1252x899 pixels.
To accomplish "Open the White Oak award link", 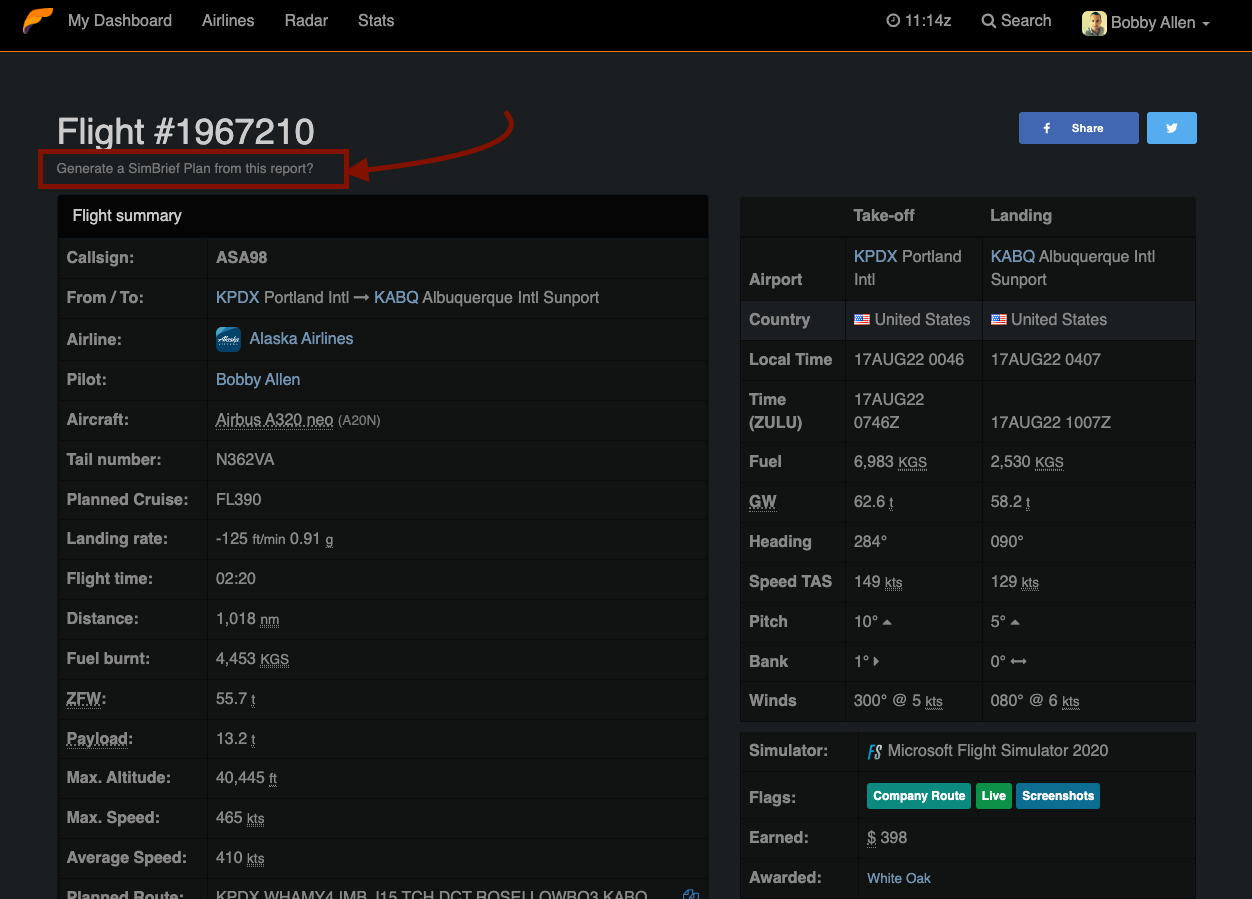I will (898, 878).
